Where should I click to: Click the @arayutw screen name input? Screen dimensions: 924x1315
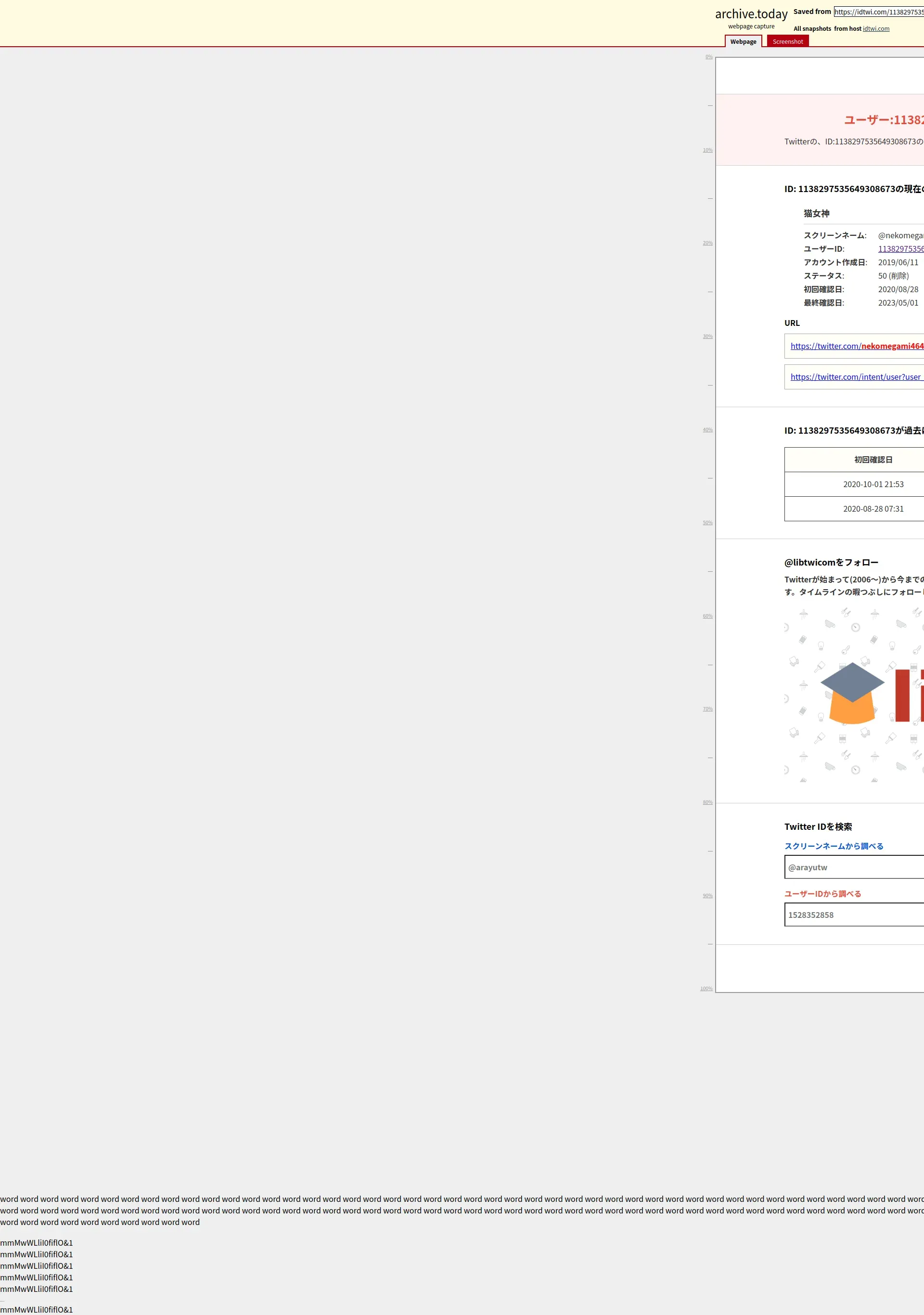[x=853, y=867]
